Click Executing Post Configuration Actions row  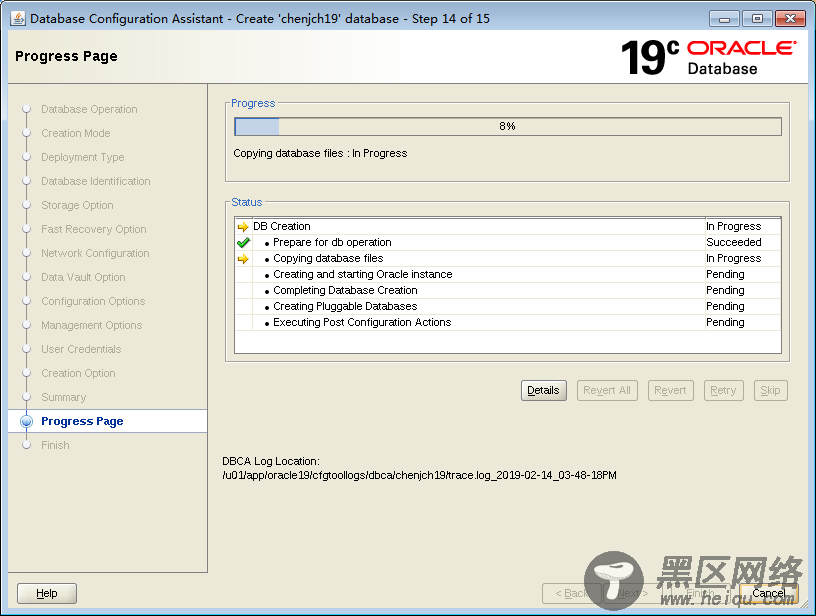click(508, 323)
